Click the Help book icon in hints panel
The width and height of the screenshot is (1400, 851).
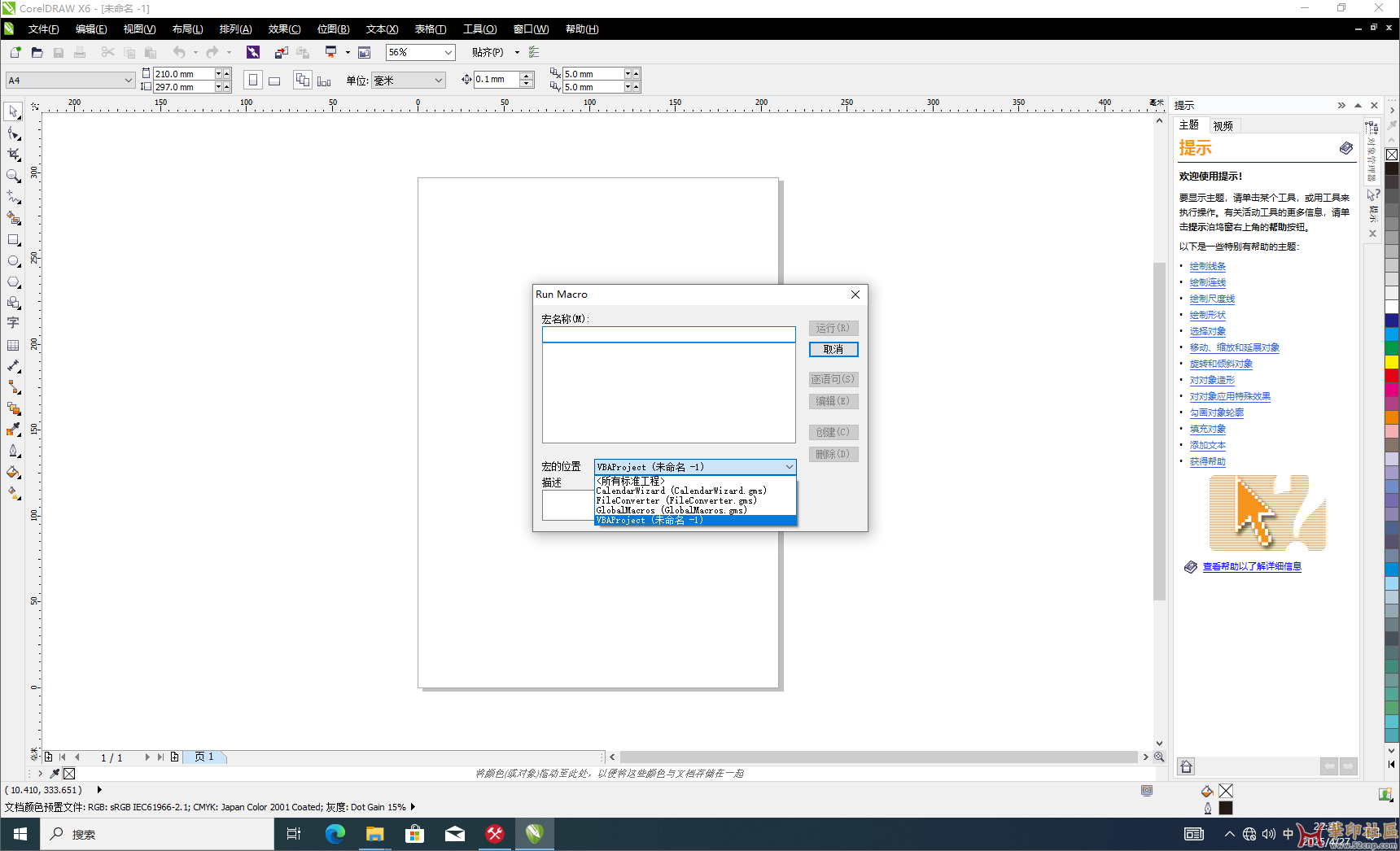pos(1346,148)
